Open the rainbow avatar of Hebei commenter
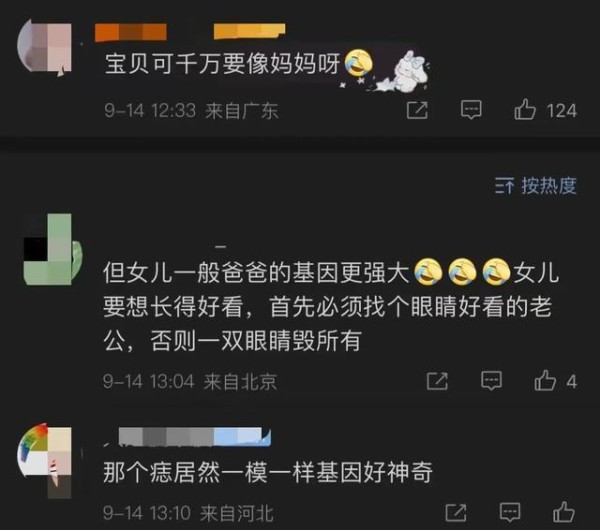The width and height of the screenshot is (600, 530). [x=44, y=460]
